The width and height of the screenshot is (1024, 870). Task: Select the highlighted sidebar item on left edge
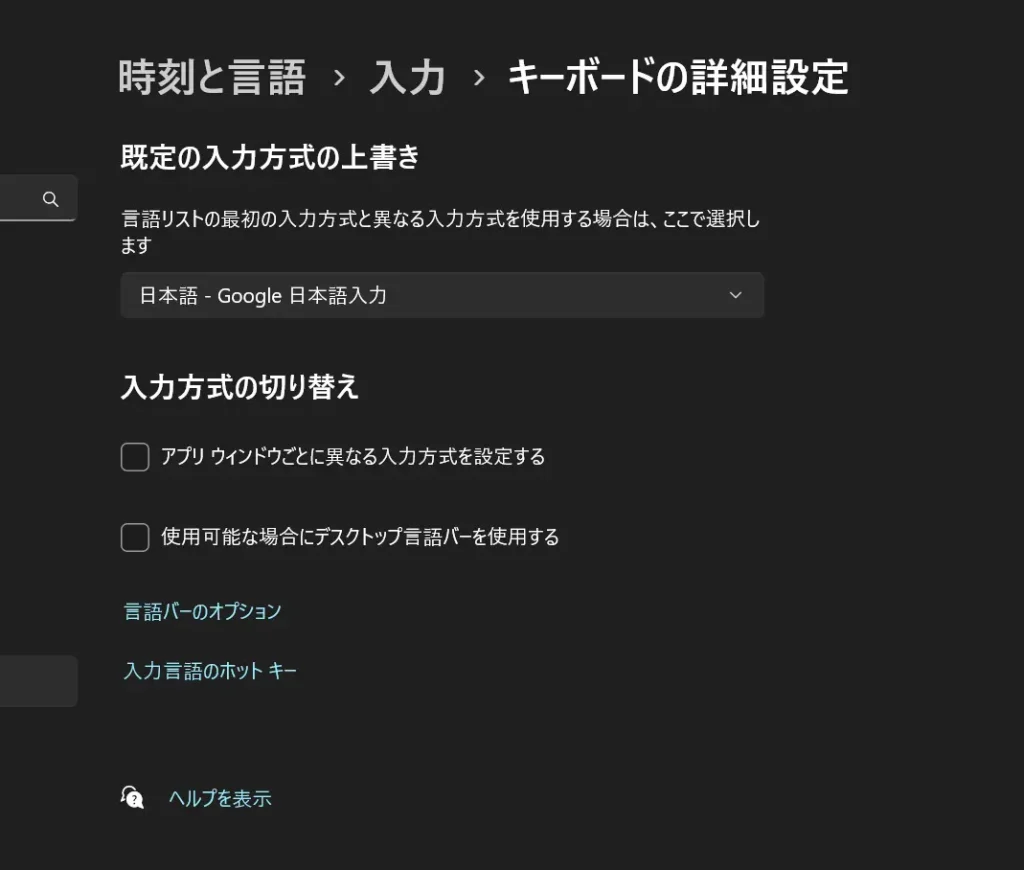[x=39, y=681]
